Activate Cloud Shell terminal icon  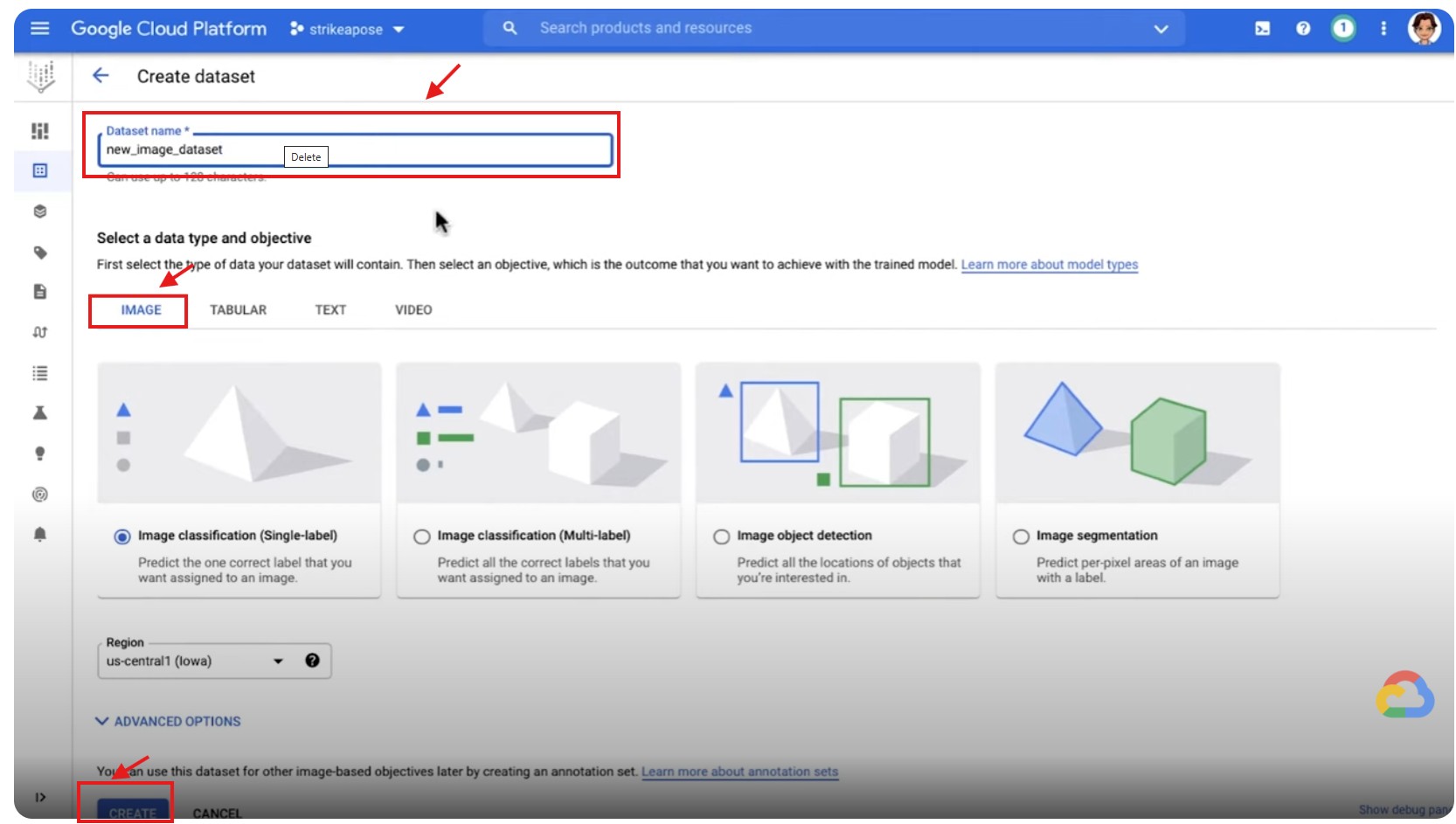[x=1262, y=29]
